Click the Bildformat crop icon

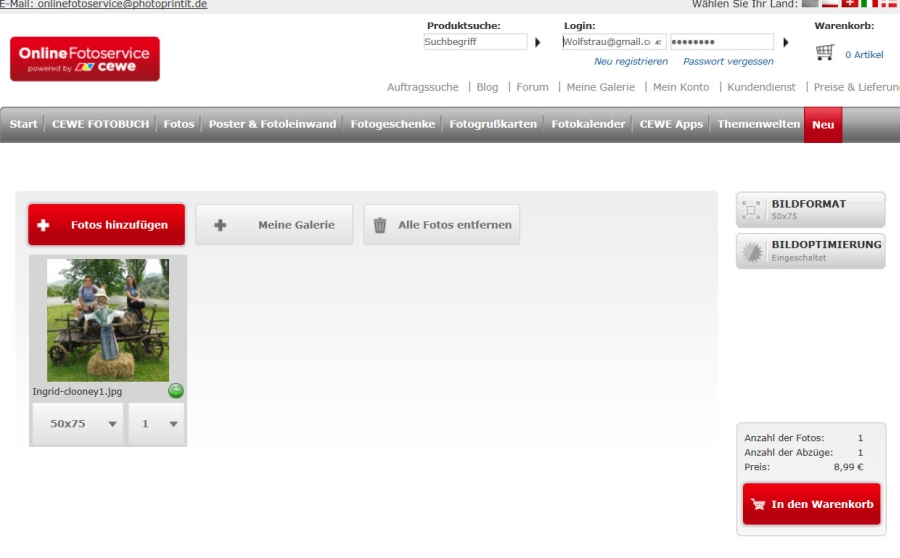(x=751, y=210)
